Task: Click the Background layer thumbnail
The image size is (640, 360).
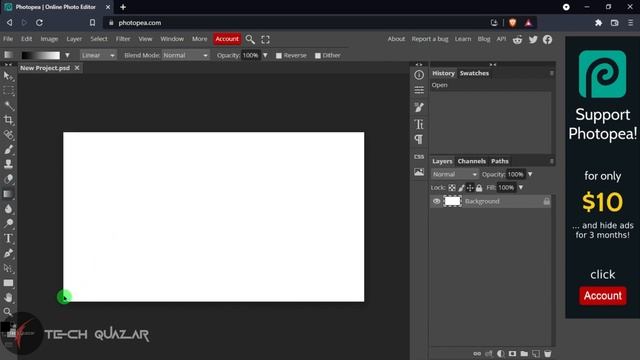Action: 452,201
